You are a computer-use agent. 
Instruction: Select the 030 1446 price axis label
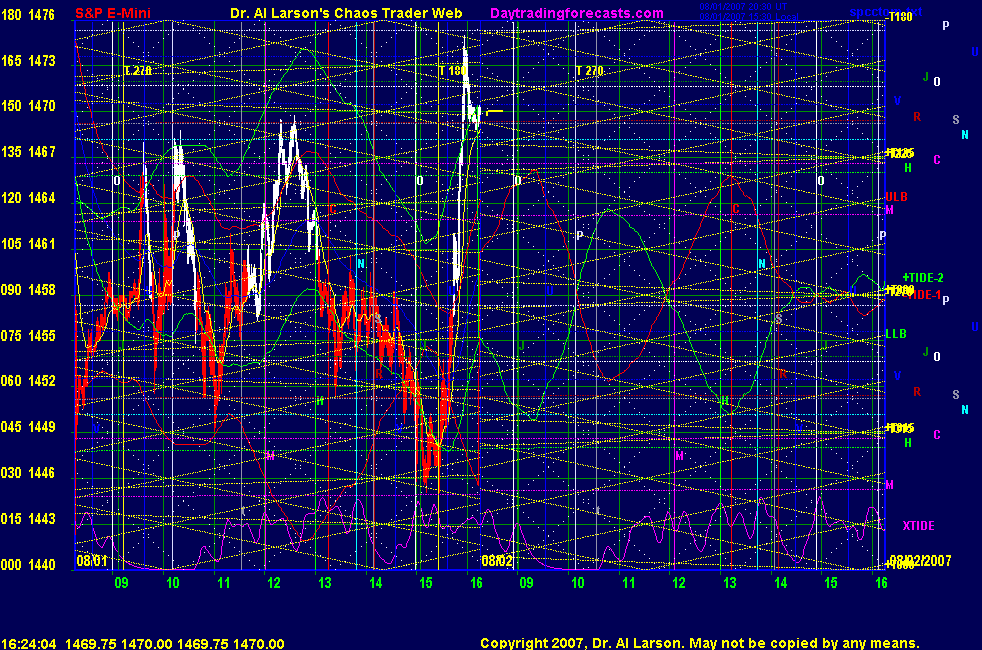click(28, 473)
